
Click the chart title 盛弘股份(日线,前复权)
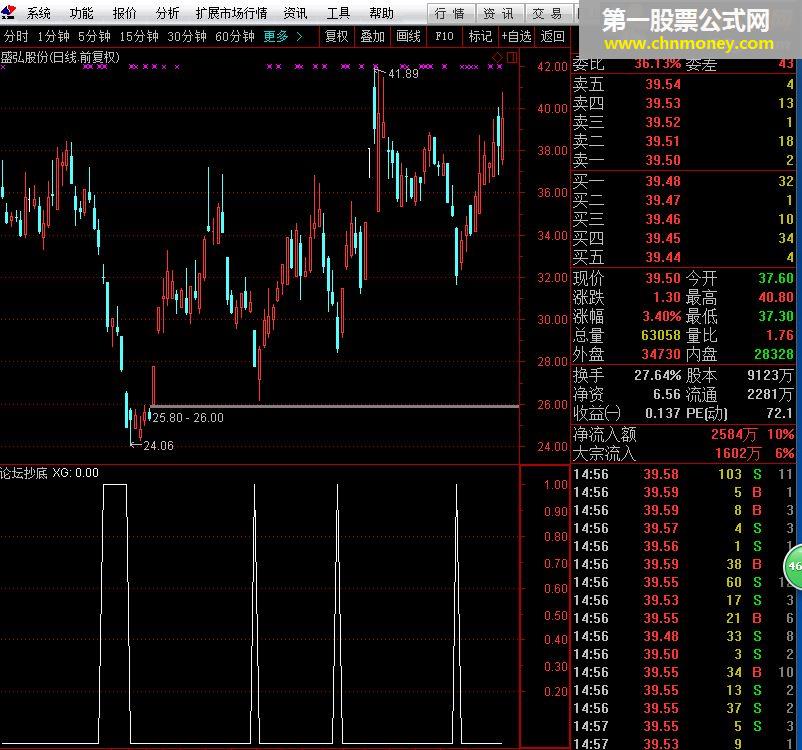point(60,57)
